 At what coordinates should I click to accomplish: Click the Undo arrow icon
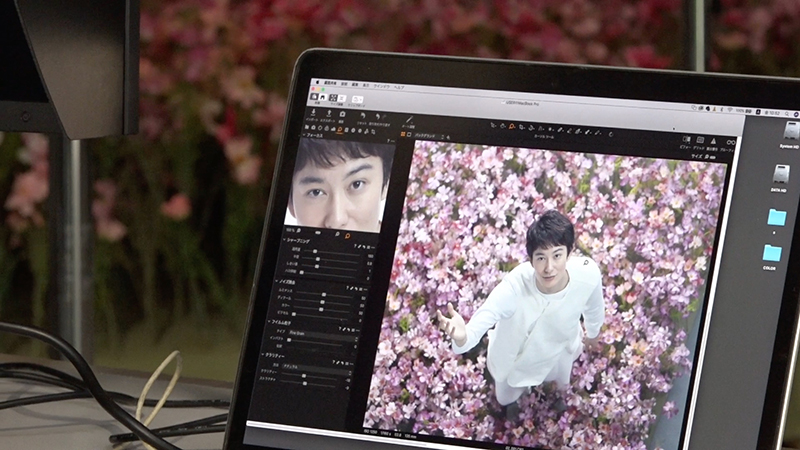pyautogui.click(x=378, y=116)
